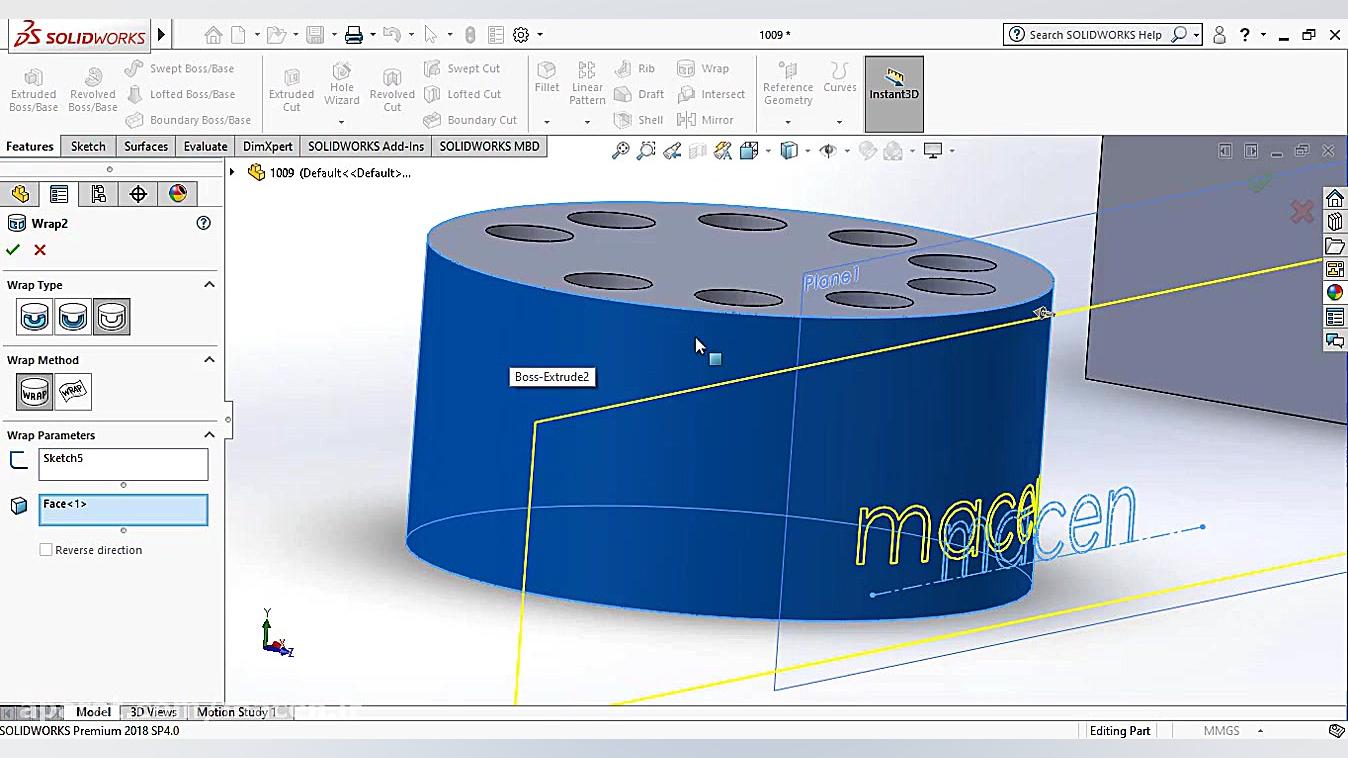
Task: Enable the Reverse direction checkbox
Action: (46, 550)
